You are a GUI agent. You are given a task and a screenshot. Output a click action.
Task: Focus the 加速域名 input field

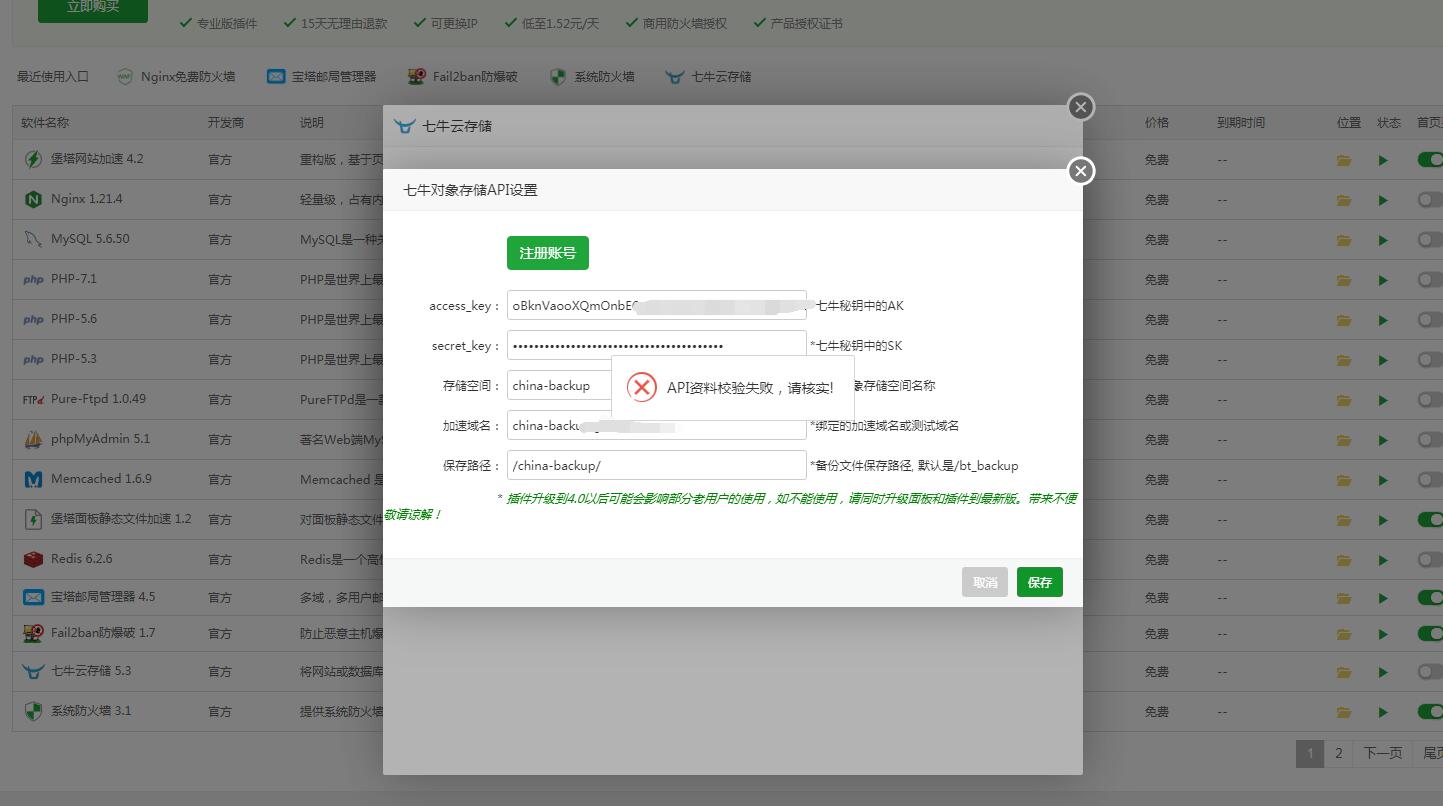(656, 425)
